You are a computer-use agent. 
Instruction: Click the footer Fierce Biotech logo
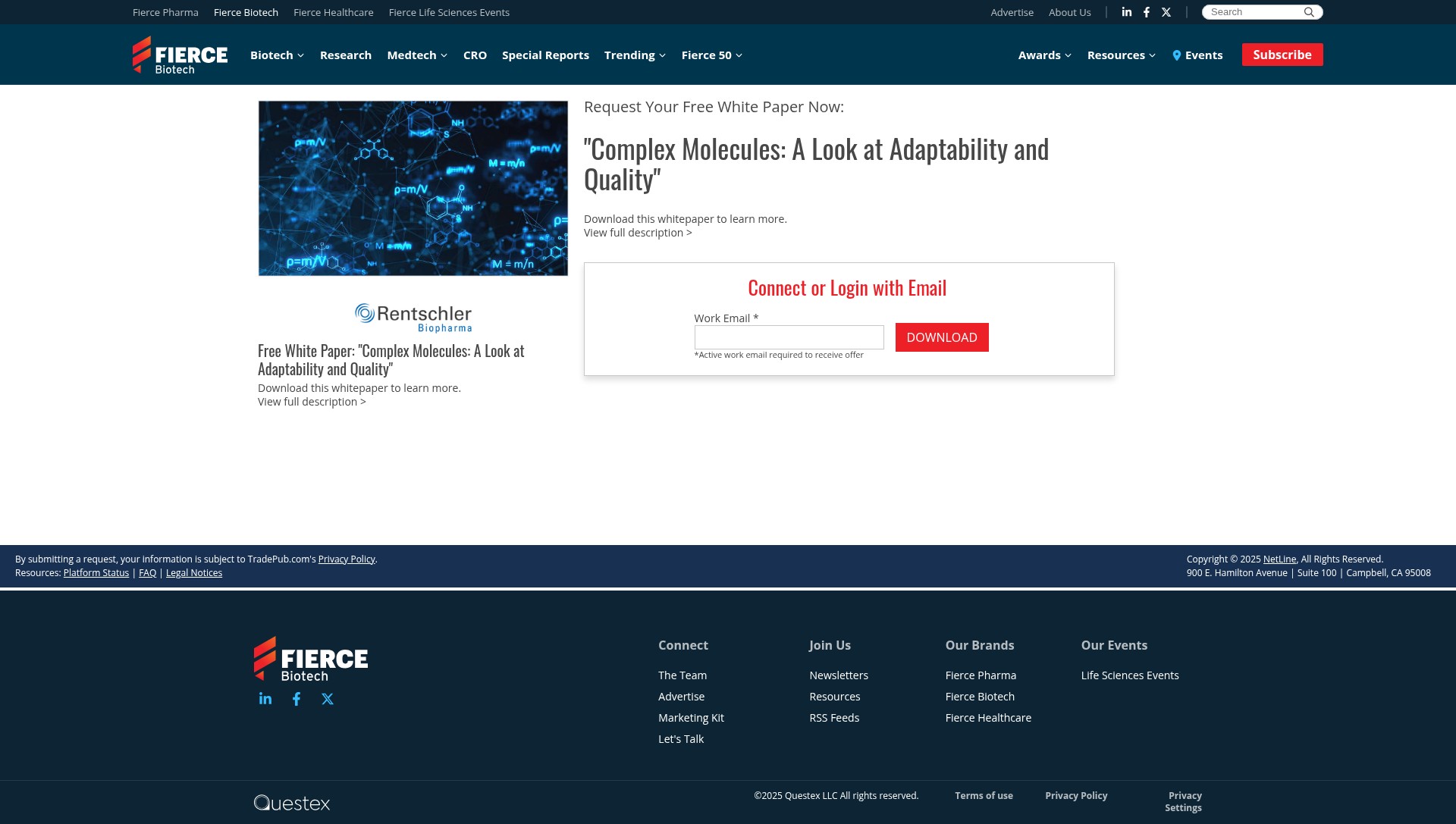click(311, 659)
